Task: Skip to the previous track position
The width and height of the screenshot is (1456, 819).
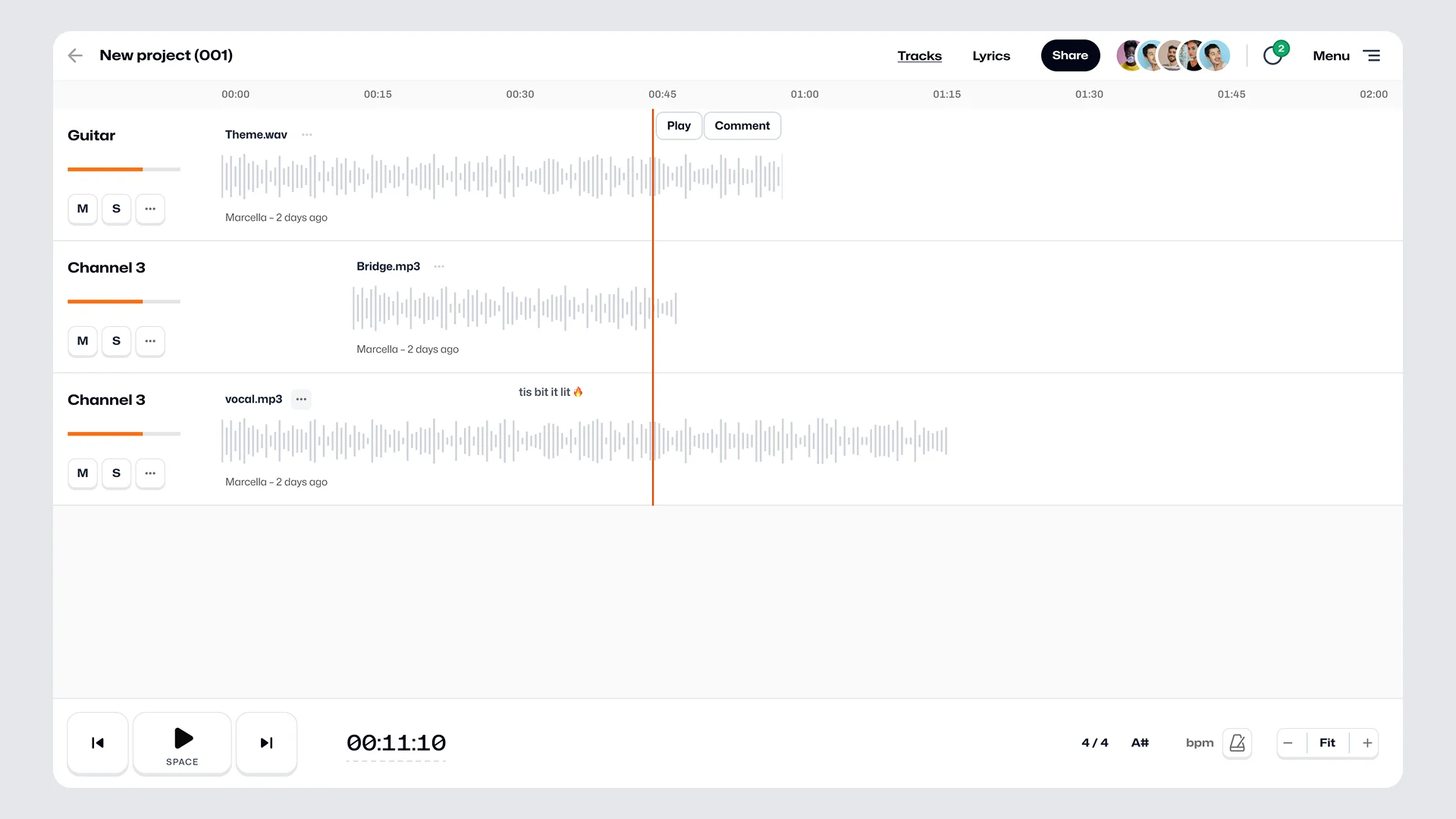Action: (98, 743)
